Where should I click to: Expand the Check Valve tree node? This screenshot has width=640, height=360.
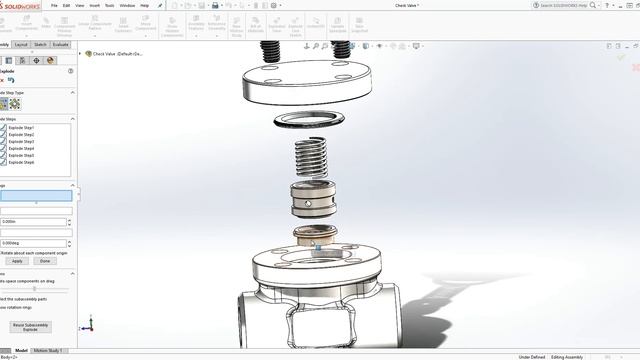80,53
